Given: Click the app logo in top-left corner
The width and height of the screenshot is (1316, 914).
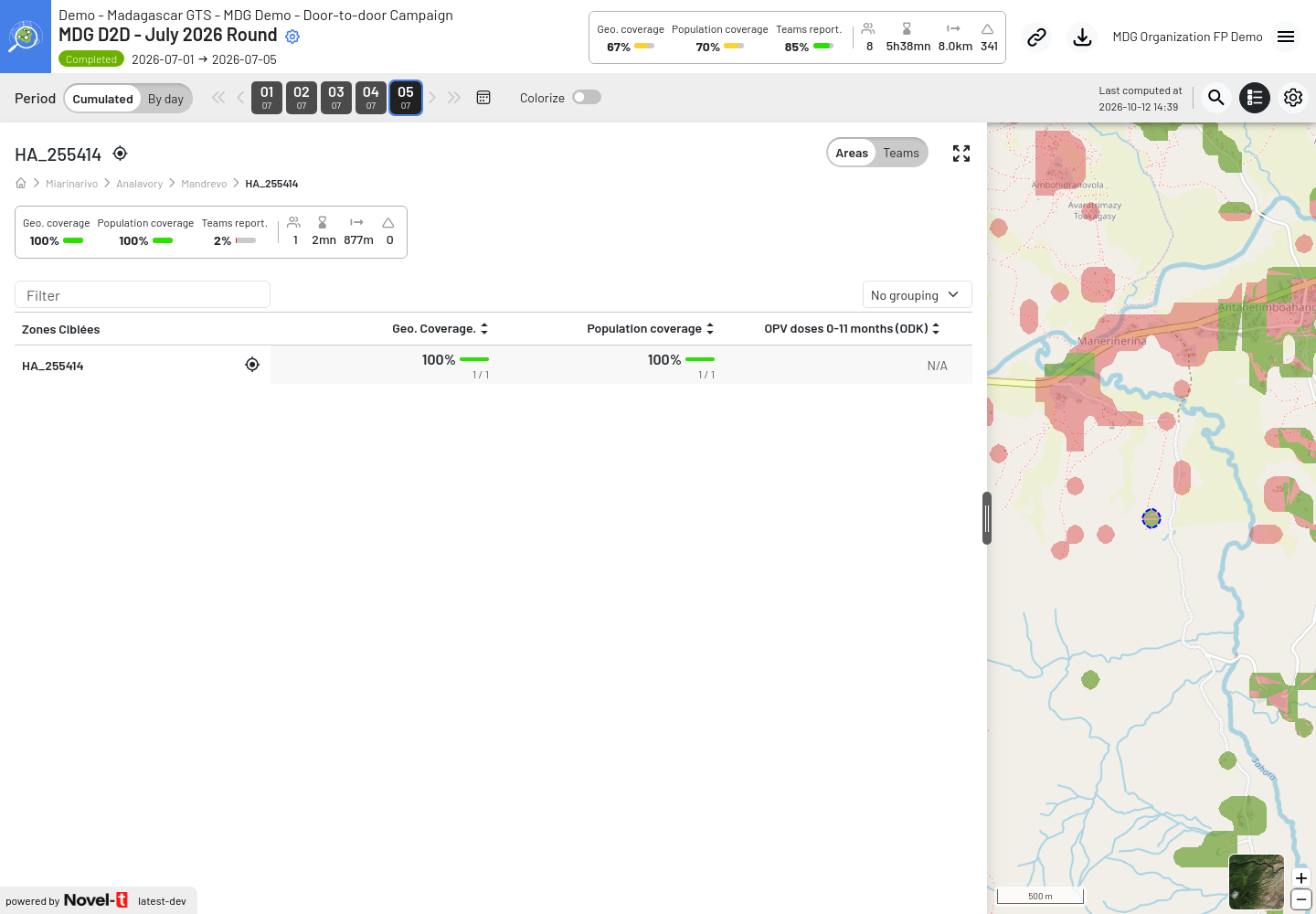Looking at the screenshot, I should pos(26,37).
